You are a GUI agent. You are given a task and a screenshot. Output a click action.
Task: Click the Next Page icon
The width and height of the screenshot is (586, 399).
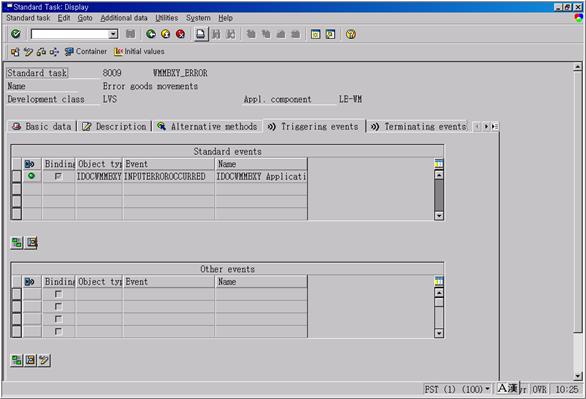click(x=281, y=34)
